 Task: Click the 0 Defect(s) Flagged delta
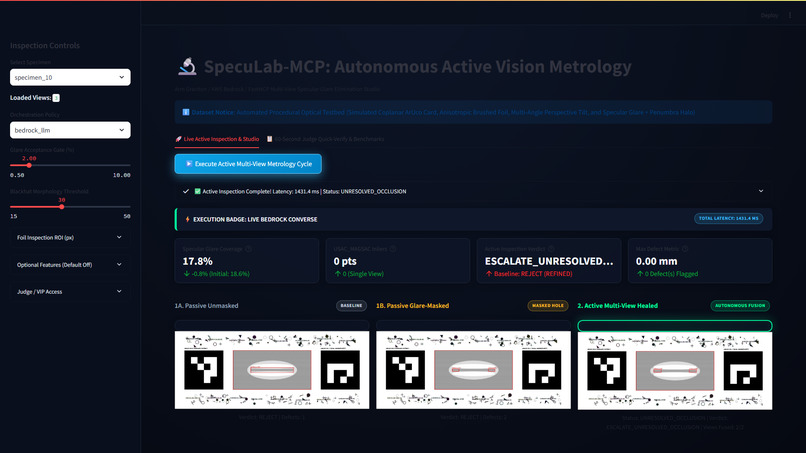click(667, 274)
